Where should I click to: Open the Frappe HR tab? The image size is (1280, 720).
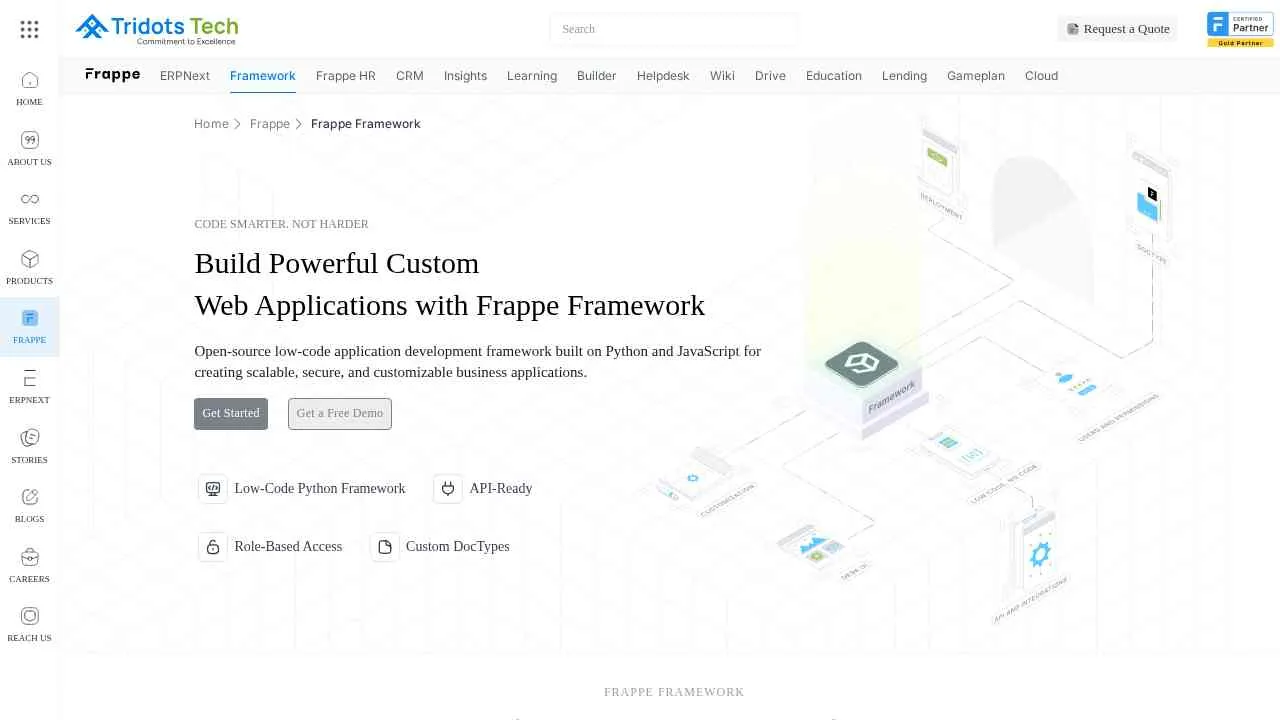346,76
